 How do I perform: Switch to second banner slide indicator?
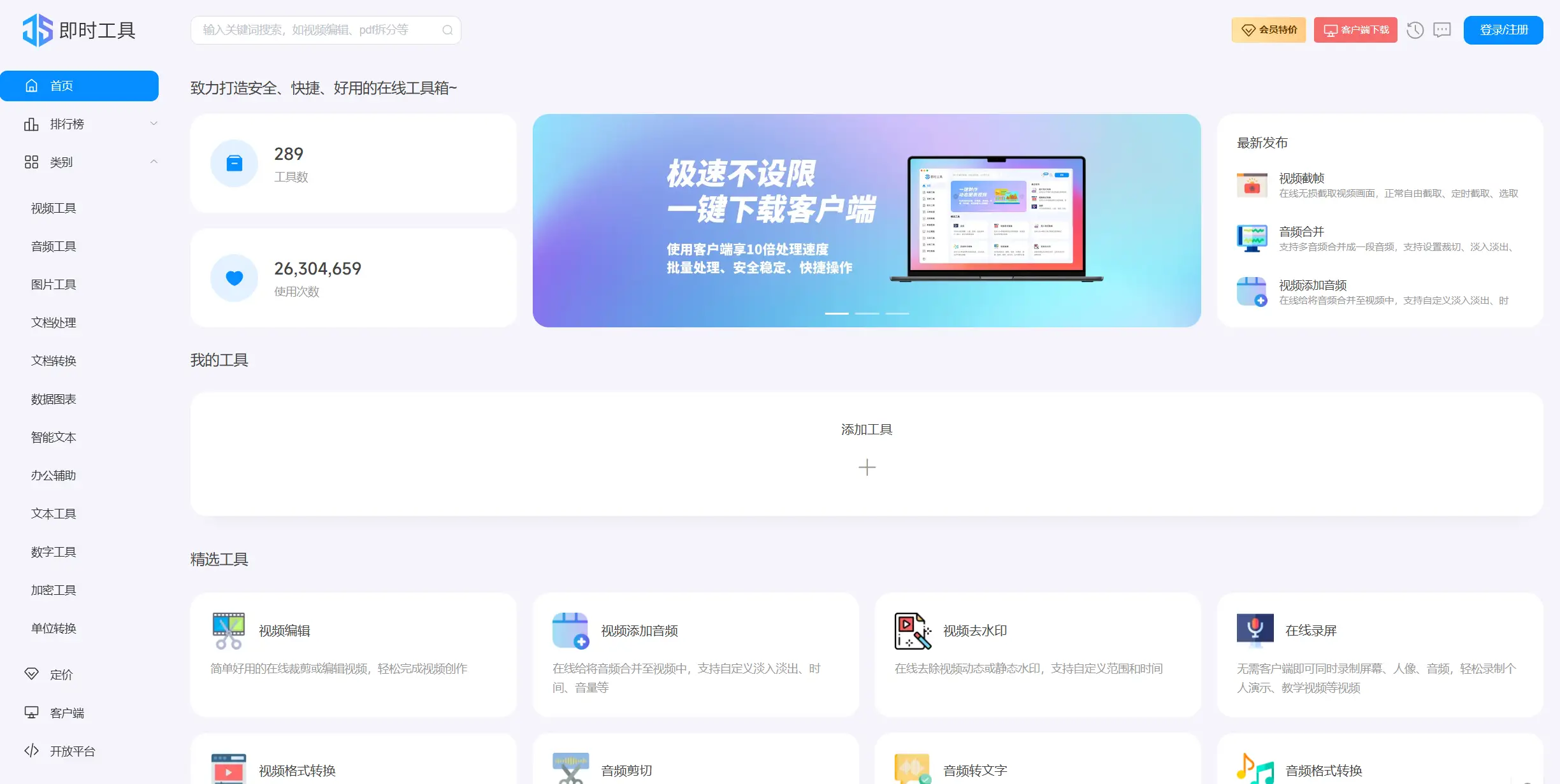867,313
